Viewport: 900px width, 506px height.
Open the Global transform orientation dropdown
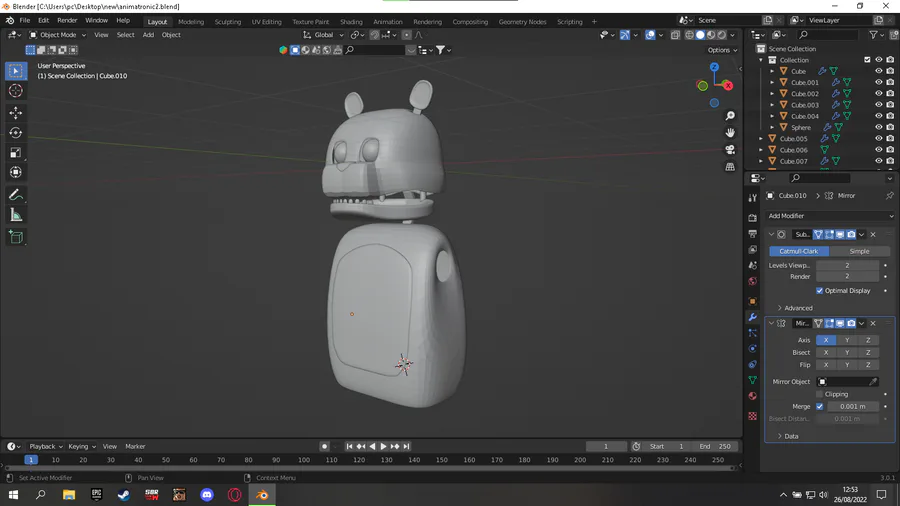[x=323, y=35]
